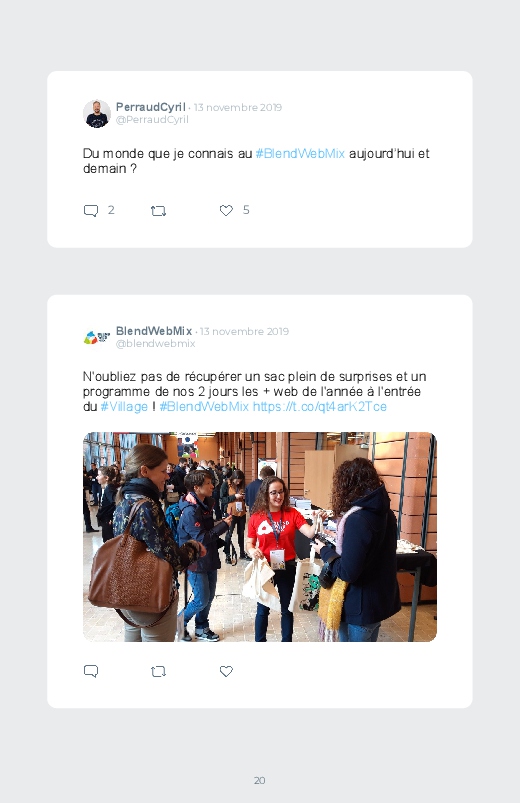Open the #BlendWebMix hashtag in the second tweet
Viewport: 520px width, 803px height.
point(204,407)
